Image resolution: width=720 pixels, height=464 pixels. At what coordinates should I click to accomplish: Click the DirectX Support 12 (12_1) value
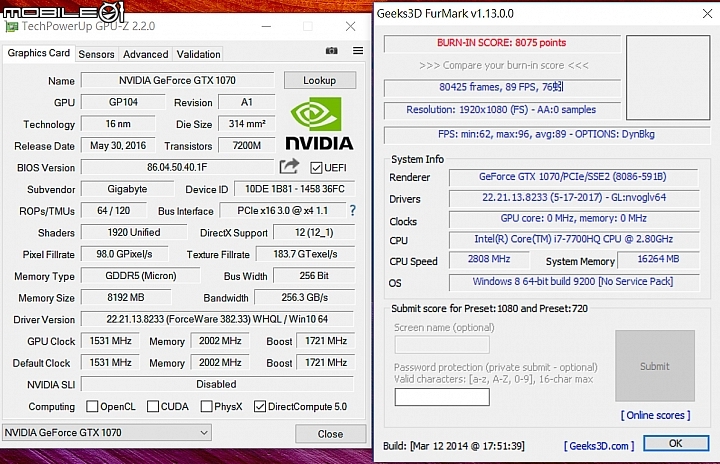click(314, 232)
